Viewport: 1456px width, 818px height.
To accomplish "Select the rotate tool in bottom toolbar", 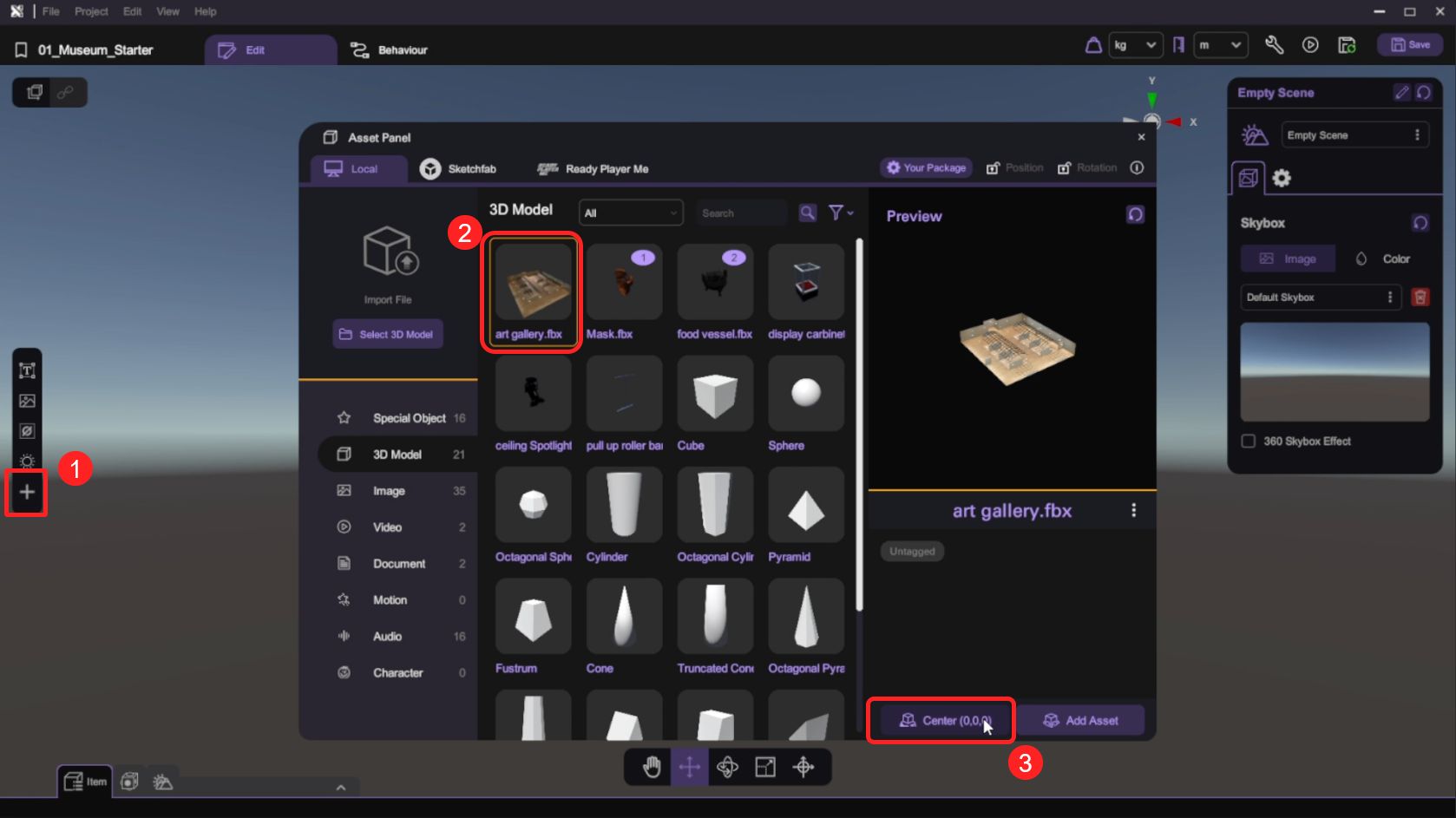I will tap(727, 767).
